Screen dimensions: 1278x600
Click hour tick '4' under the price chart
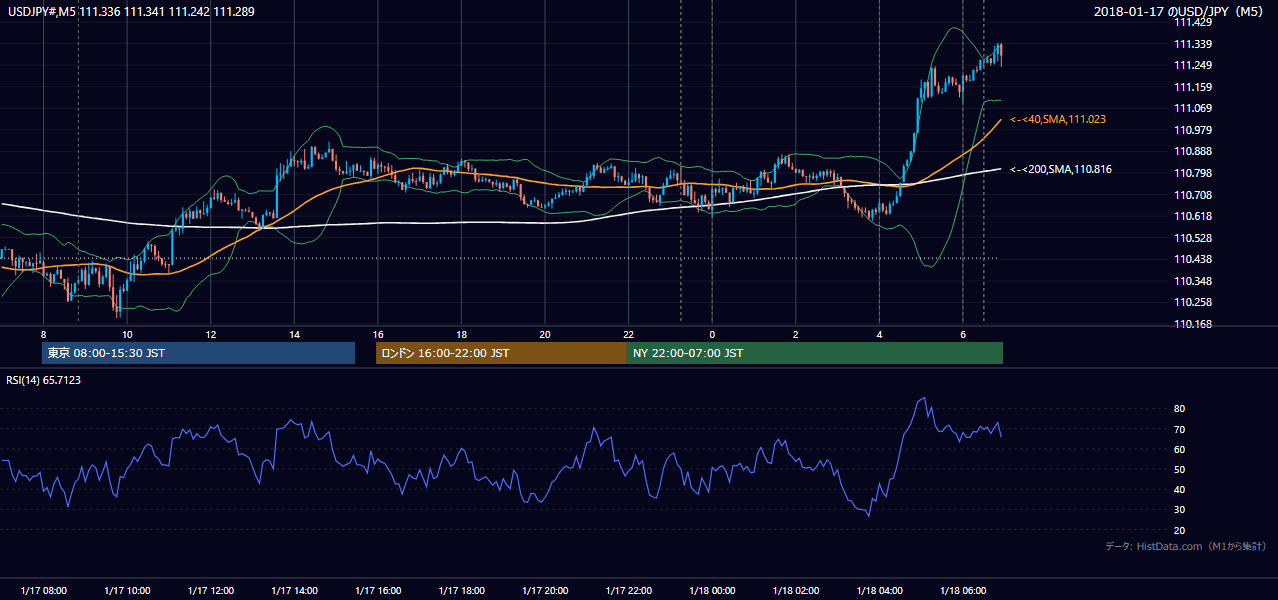click(879, 334)
